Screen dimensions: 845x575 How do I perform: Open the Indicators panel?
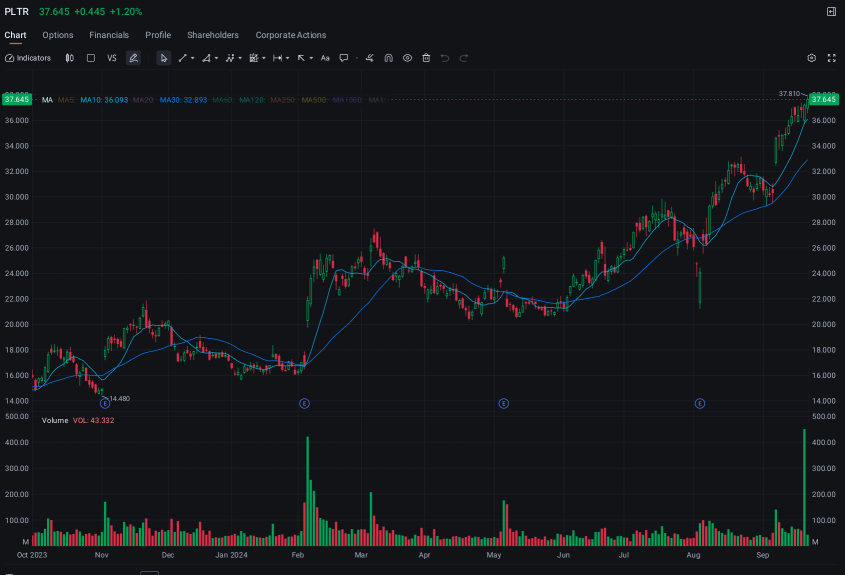pos(28,58)
